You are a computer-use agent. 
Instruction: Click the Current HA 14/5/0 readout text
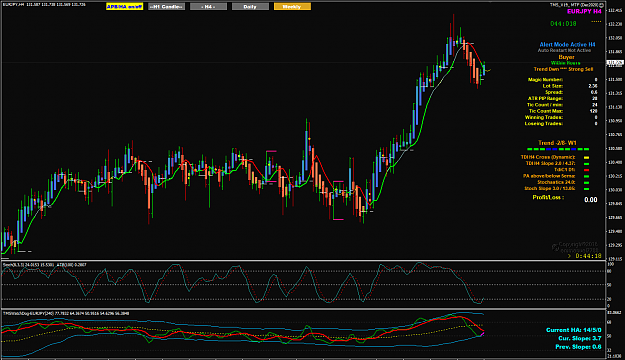tap(574, 330)
